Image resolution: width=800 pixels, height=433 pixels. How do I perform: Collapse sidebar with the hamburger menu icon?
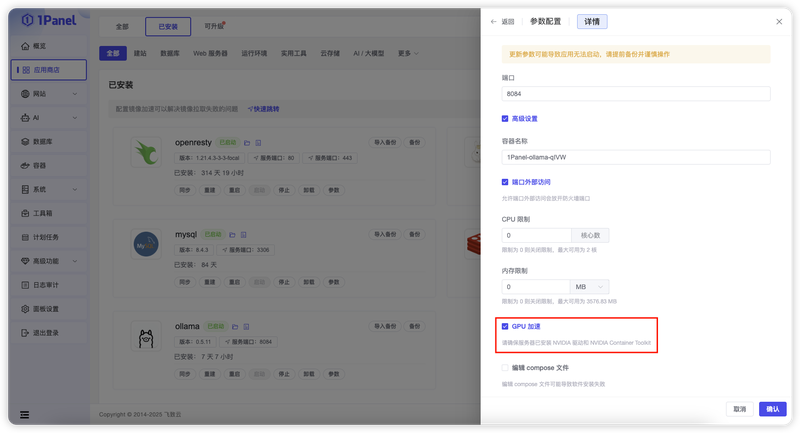click(24, 415)
